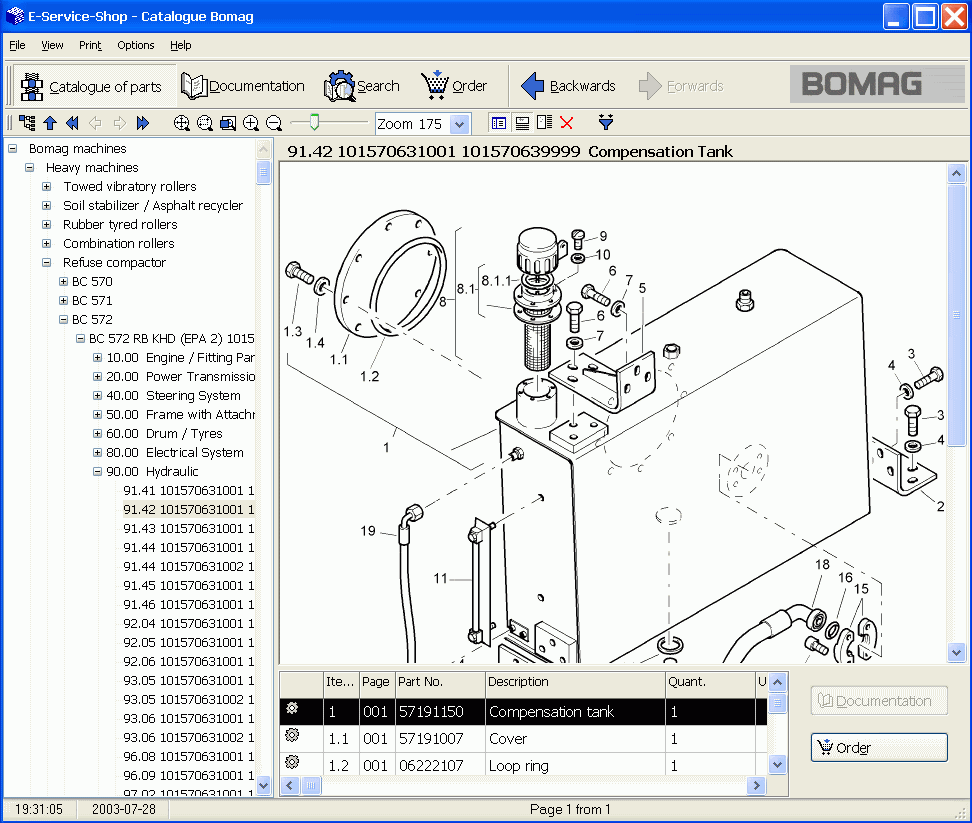Click gear icon in Cover row
This screenshot has width=972, height=823.
(292, 735)
